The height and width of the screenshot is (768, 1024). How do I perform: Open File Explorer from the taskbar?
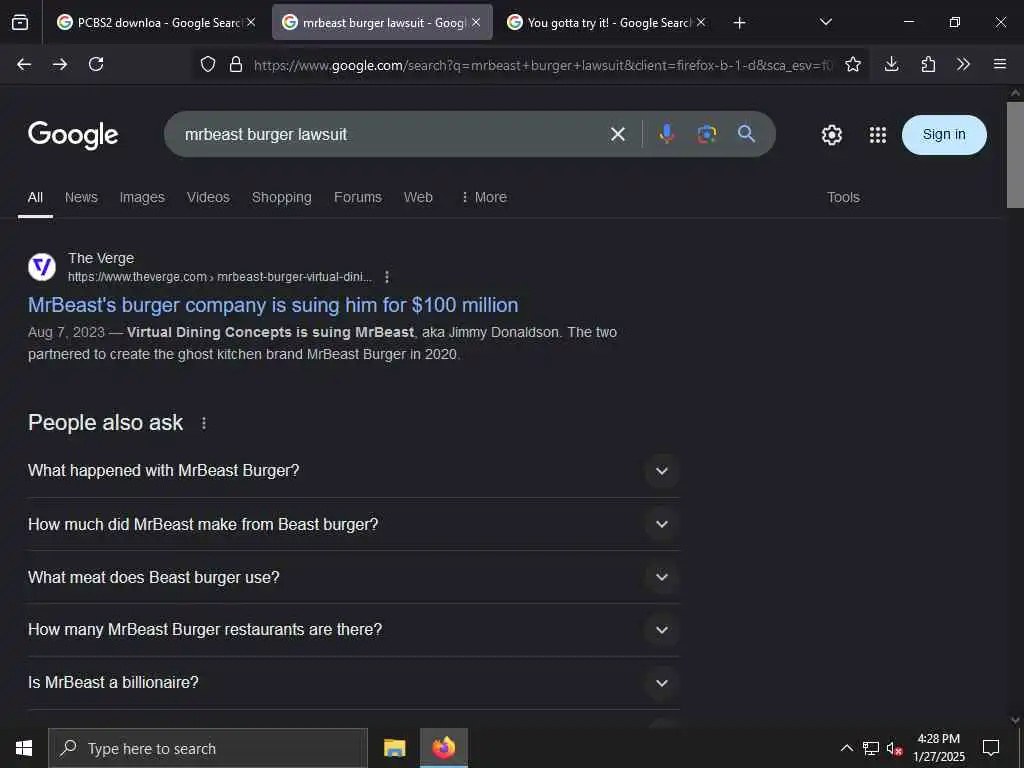coord(394,748)
